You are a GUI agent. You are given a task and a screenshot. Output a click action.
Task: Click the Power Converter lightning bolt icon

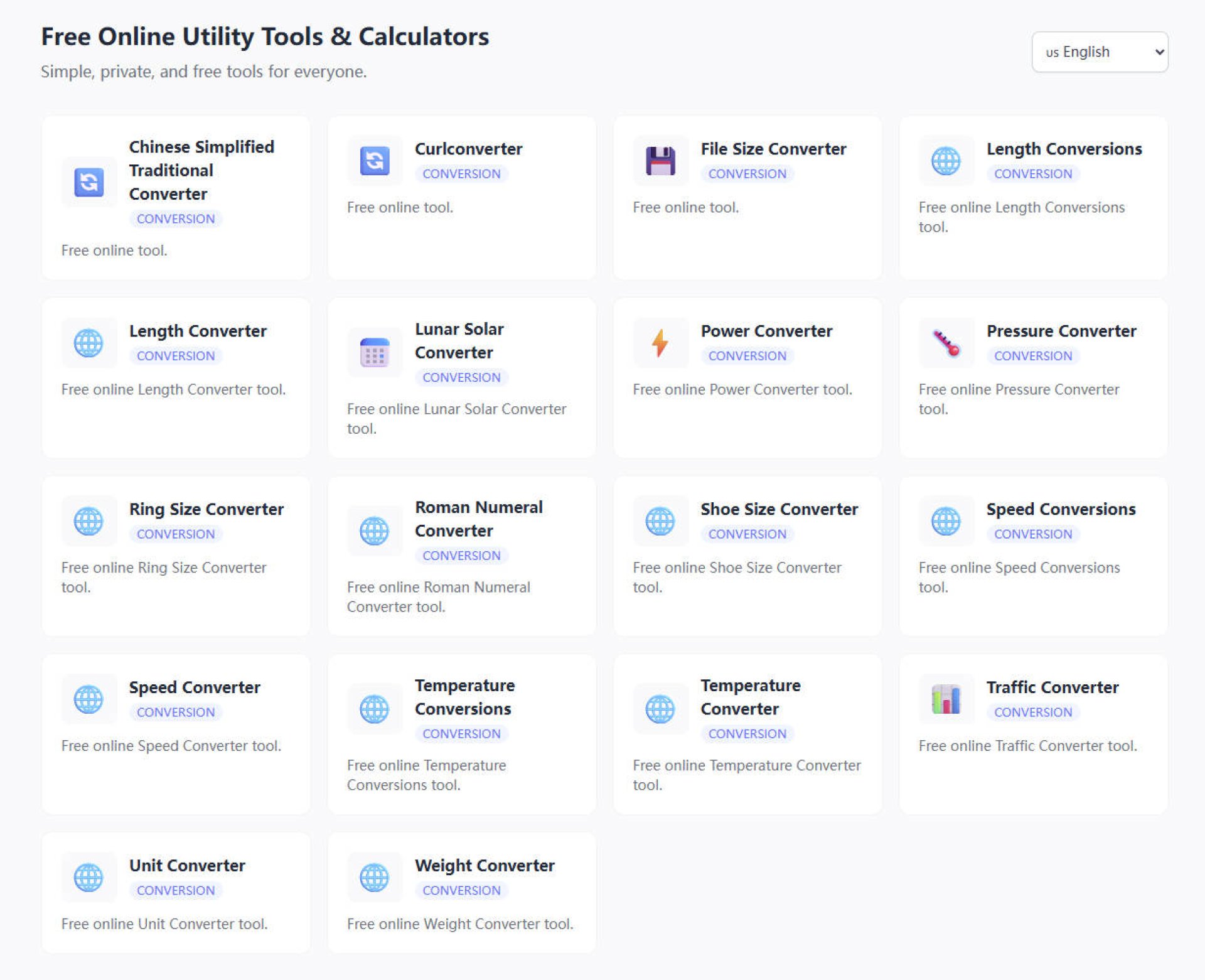(x=660, y=343)
